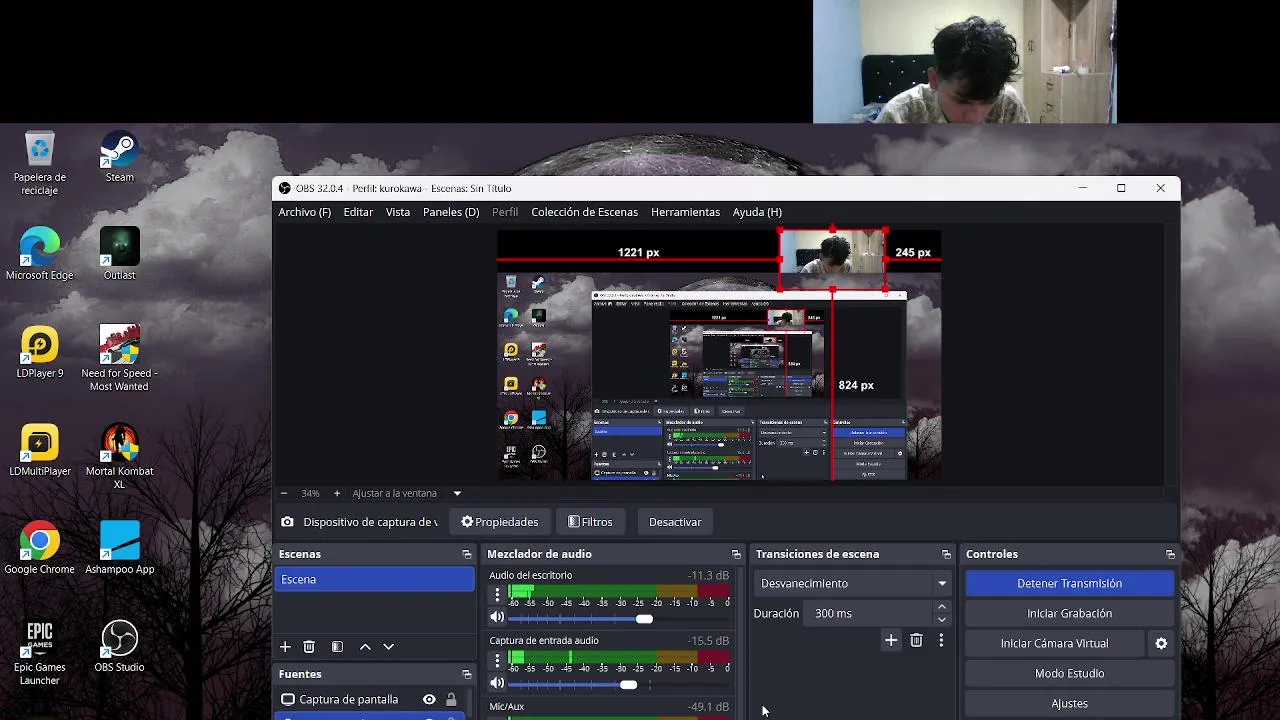
Task: Undock the Transiciones de escena panel
Action: click(946, 554)
